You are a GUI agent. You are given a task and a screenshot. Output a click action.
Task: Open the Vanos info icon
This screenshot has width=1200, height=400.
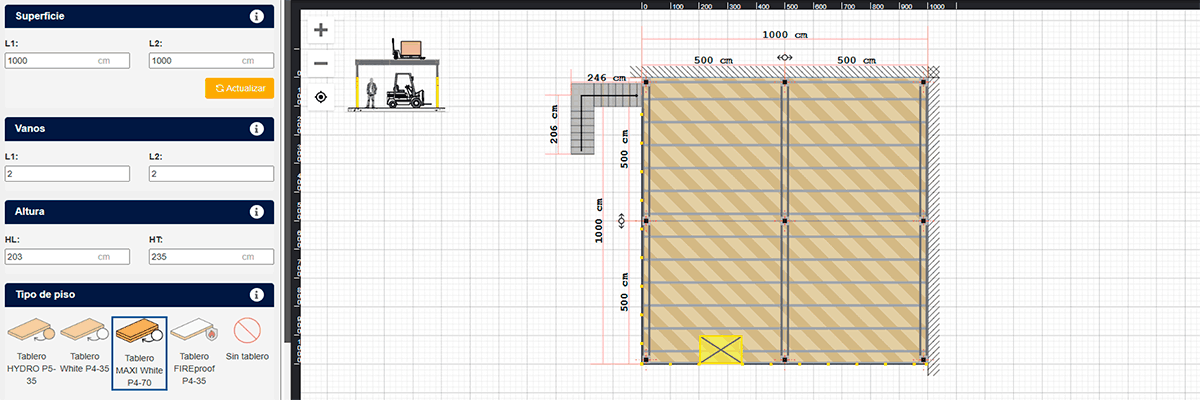(x=257, y=129)
